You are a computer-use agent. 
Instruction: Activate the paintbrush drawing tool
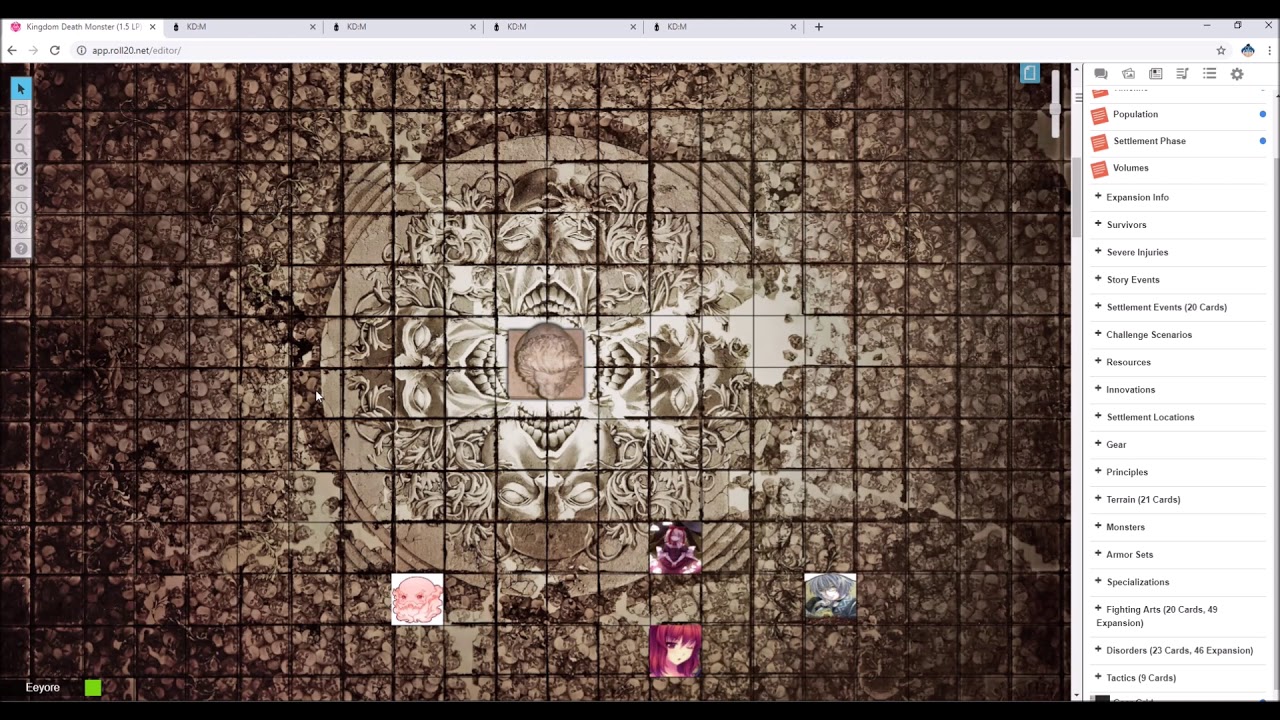[21, 129]
